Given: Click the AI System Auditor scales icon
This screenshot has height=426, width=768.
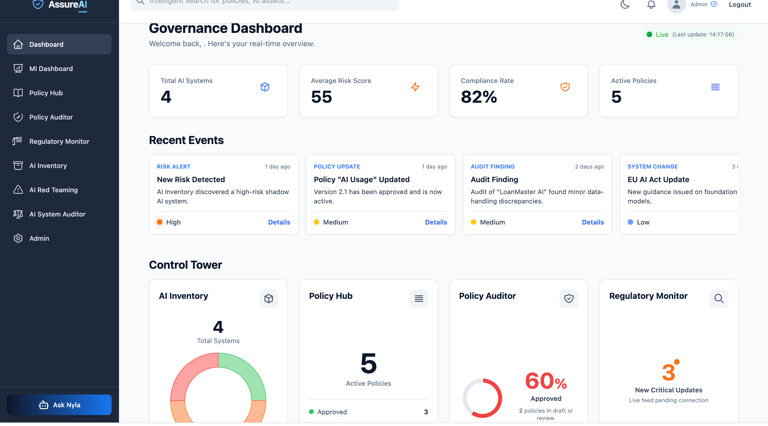Looking at the screenshot, I should tap(18, 214).
